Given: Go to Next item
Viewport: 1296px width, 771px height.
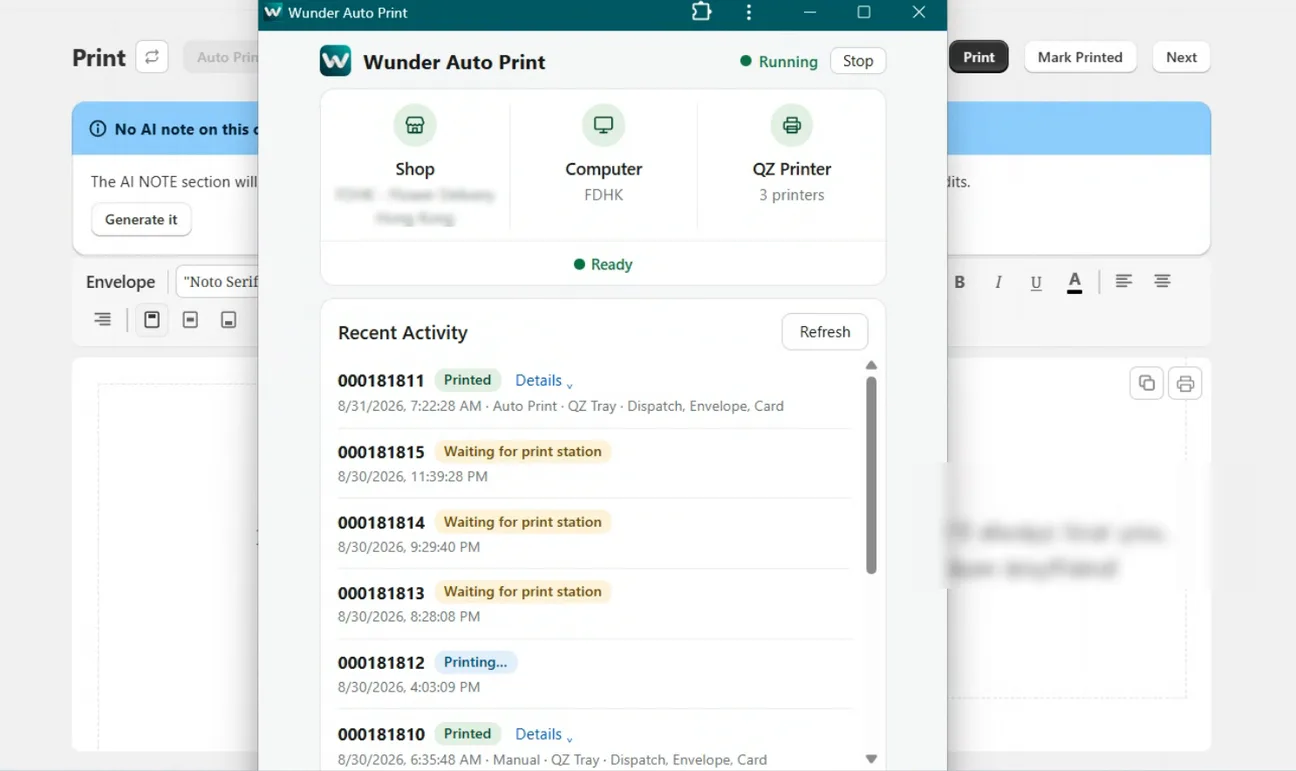Looking at the screenshot, I should point(1181,57).
